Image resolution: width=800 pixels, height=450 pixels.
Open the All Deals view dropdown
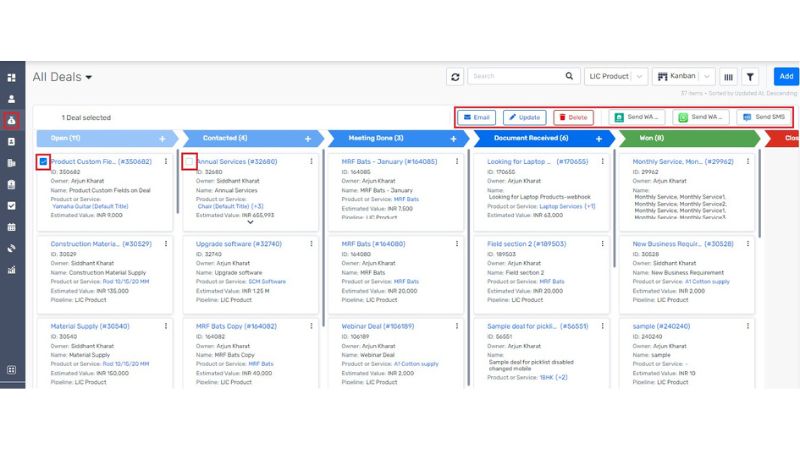pos(62,77)
